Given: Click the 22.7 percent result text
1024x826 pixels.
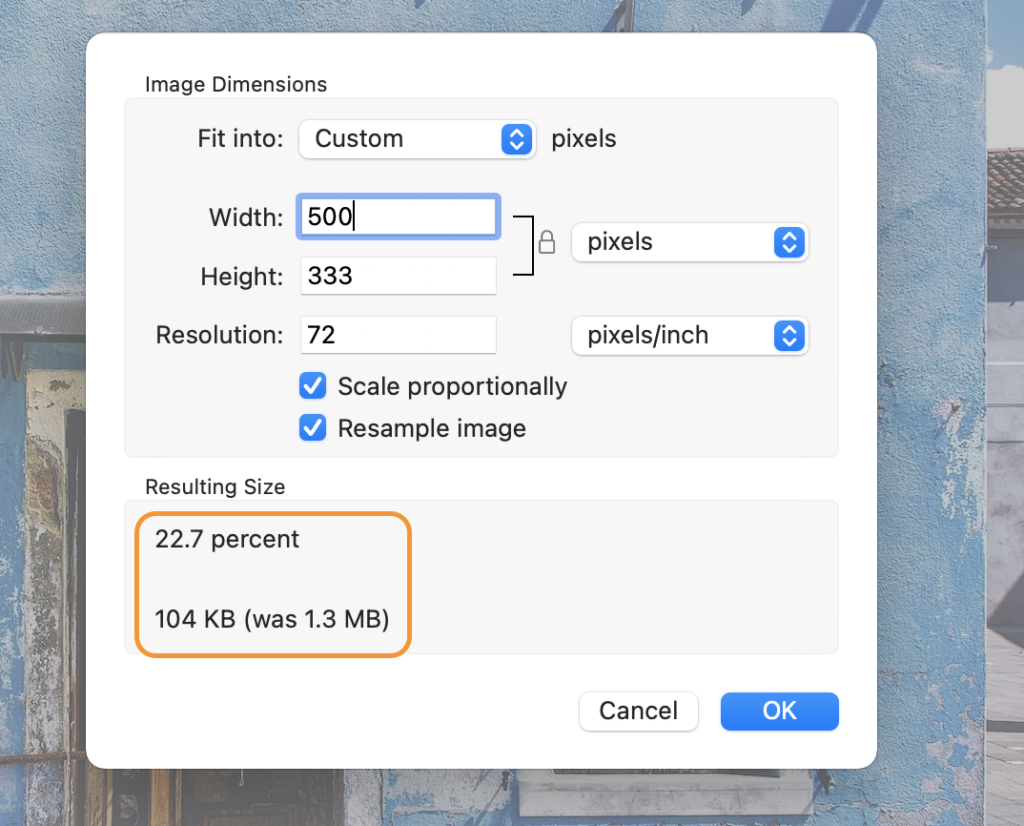Looking at the screenshot, I should (x=227, y=540).
